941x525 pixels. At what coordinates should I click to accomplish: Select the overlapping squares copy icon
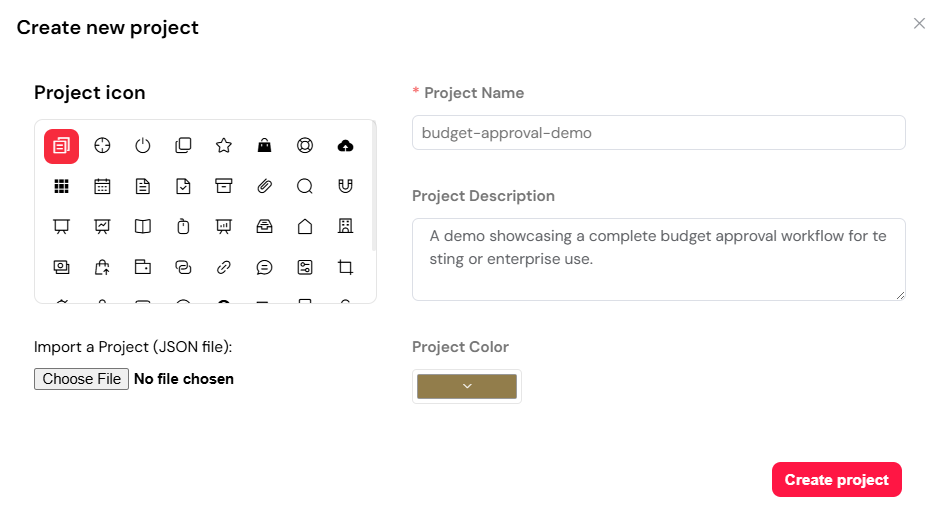(x=183, y=146)
